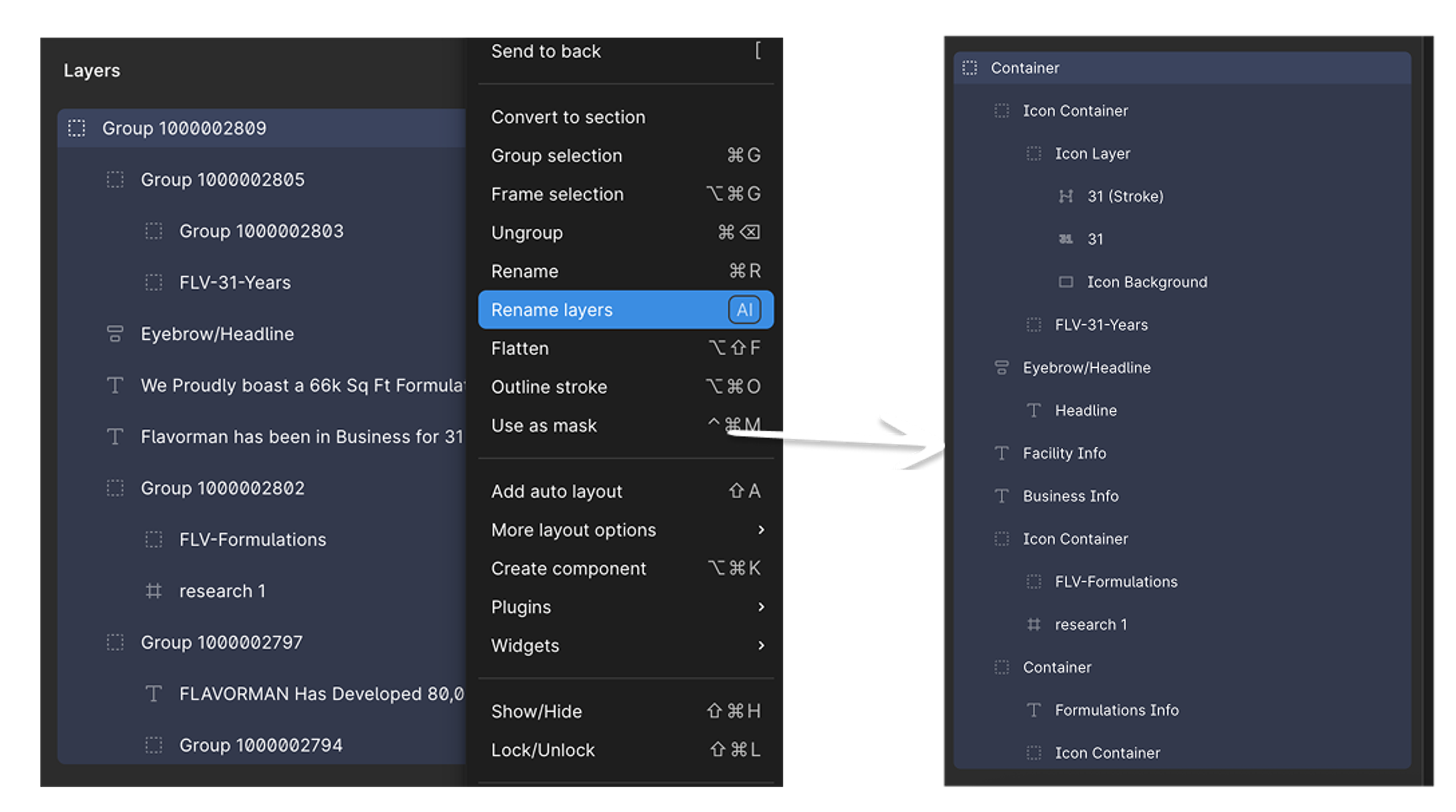The width and height of the screenshot is (1456, 812).
Task: Choose Outline stroke menu item
Action: (626, 387)
